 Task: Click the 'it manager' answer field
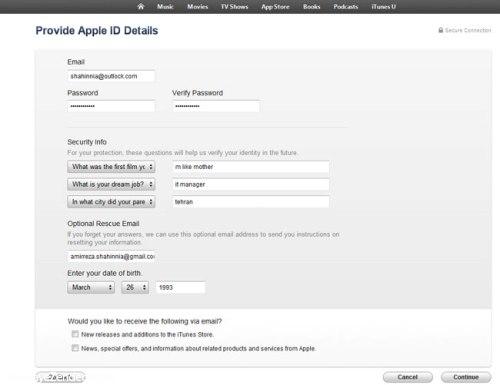(251, 184)
